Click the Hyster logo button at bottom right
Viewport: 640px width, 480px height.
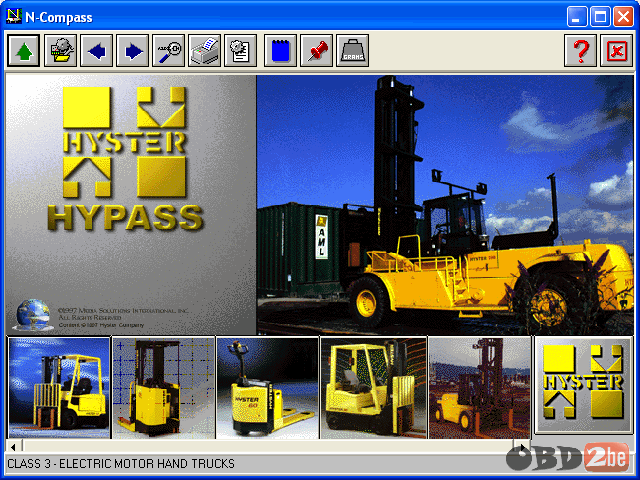coord(583,385)
